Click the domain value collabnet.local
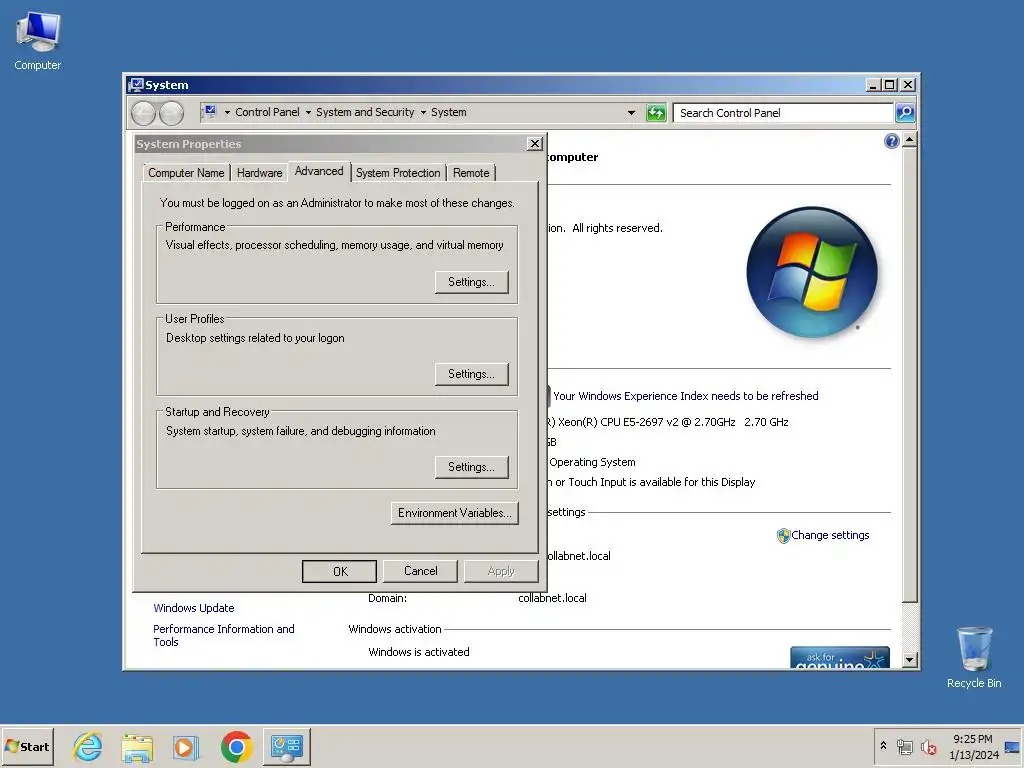The width and height of the screenshot is (1024, 768). (x=552, y=598)
